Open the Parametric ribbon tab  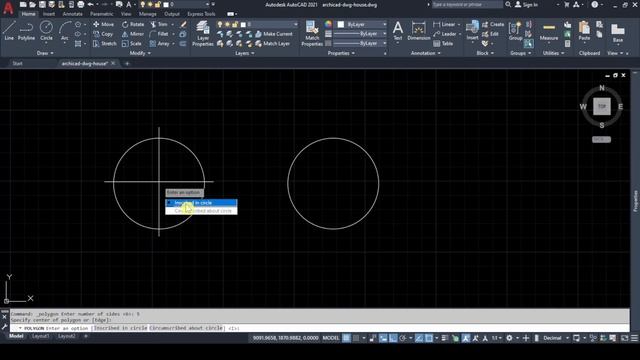102,14
